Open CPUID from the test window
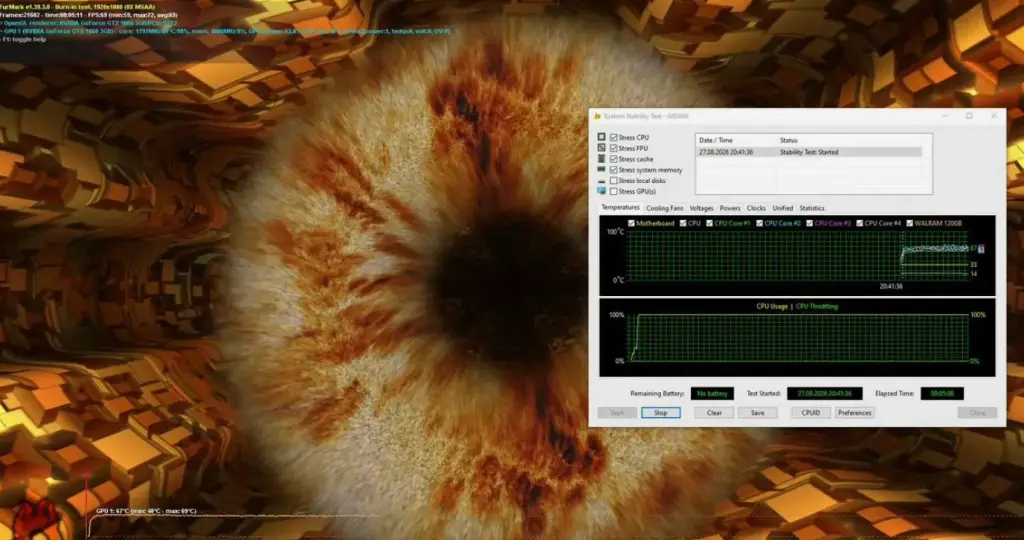Viewport: 1024px width, 540px height. tap(810, 413)
